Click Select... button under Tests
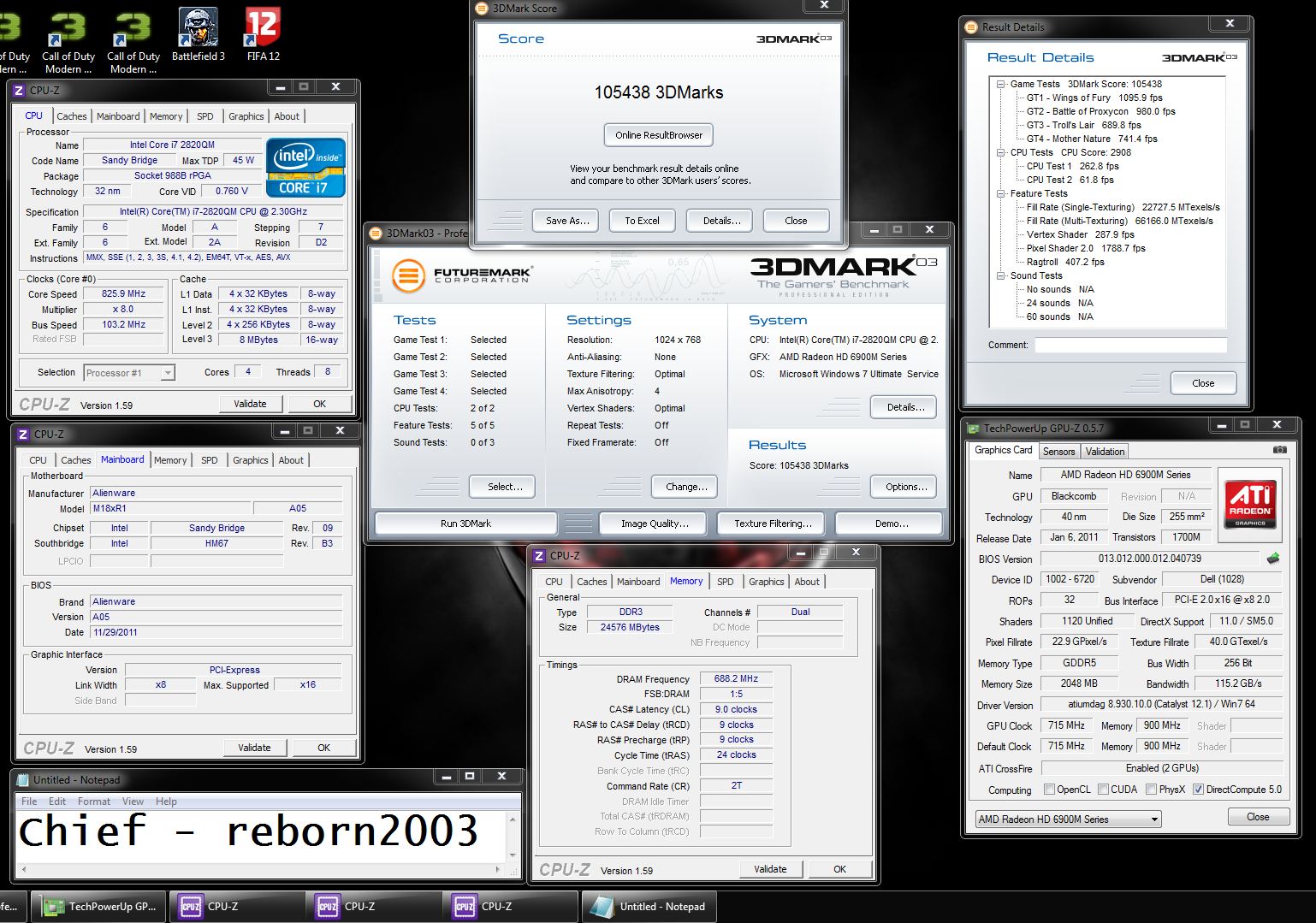Screen dimensions: 1316x923 point(502,487)
